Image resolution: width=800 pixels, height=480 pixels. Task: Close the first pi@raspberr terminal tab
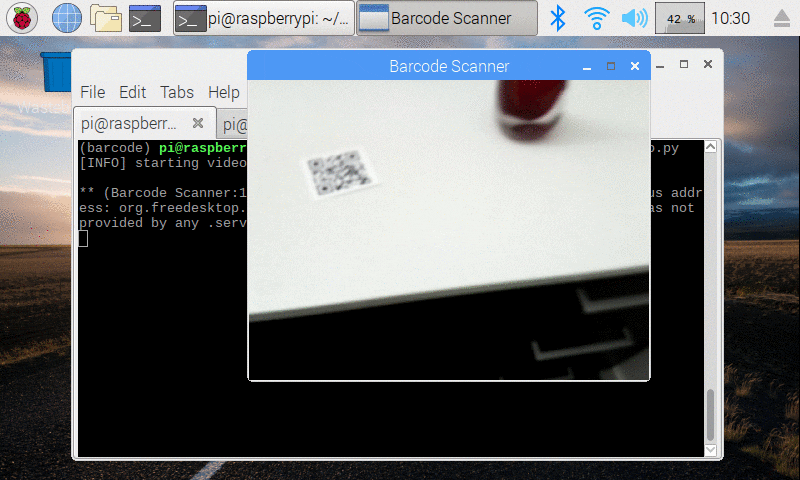[198, 124]
